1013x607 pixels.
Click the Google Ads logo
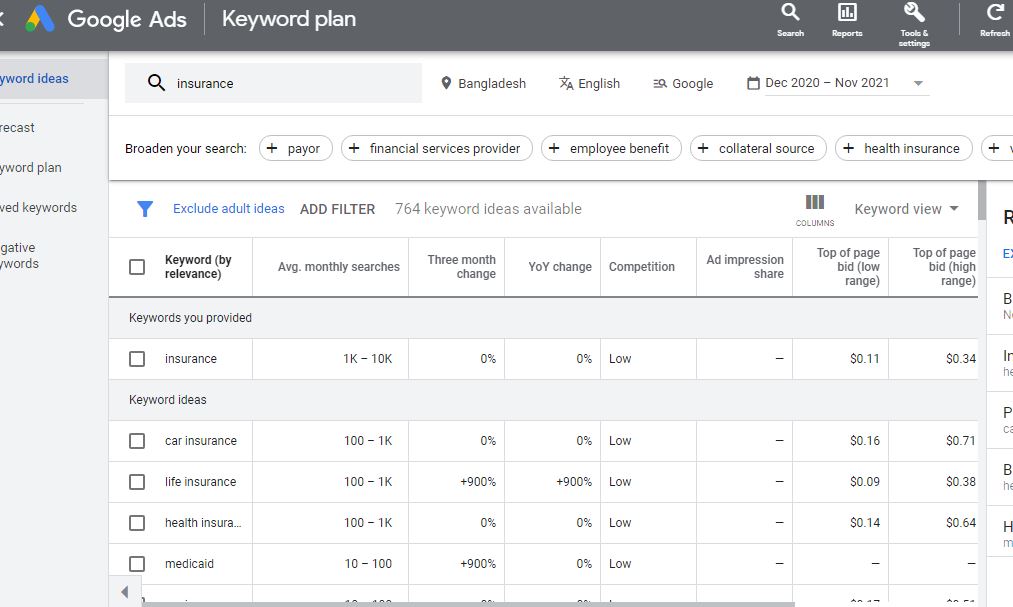pos(40,19)
